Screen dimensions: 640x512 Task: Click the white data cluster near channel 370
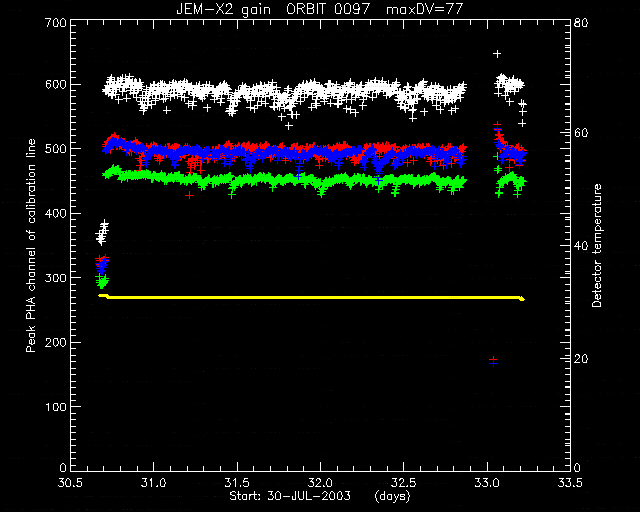click(102, 233)
